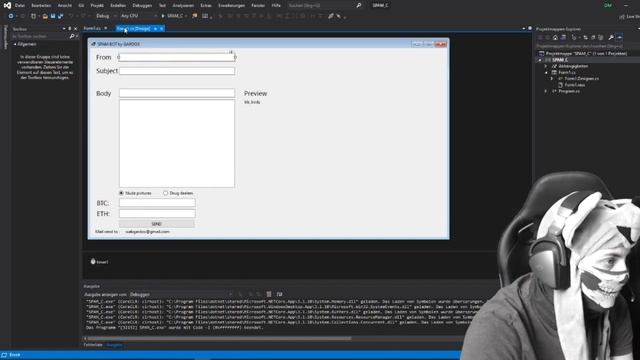
Task: Open the Any CPU platform dropdown
Action: click(x=139, y=16)
